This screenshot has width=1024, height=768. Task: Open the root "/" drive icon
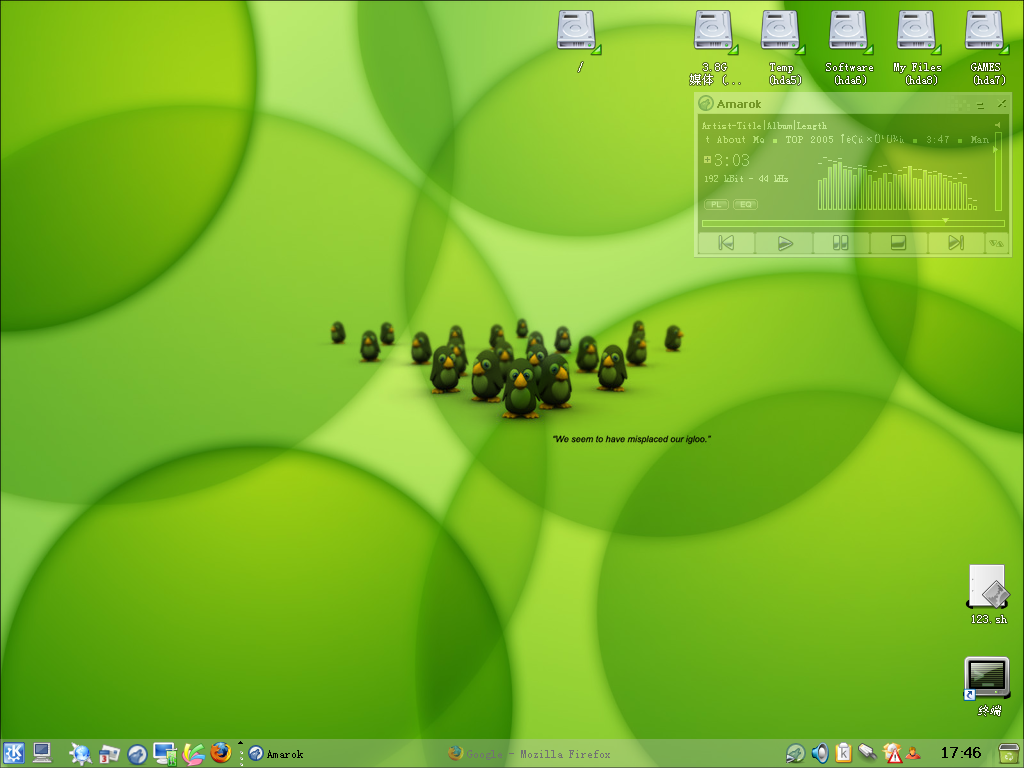click(579, 40)
